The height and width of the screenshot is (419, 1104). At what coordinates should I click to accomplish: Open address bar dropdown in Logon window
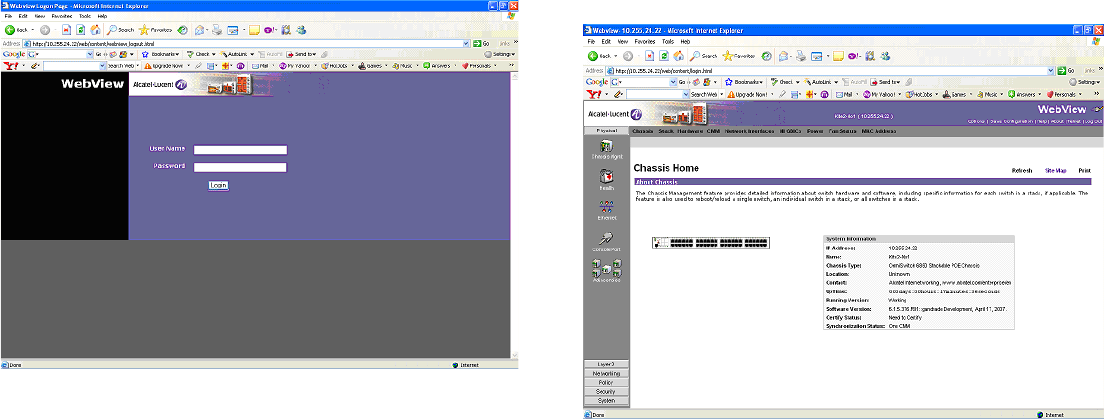point(468,44)
